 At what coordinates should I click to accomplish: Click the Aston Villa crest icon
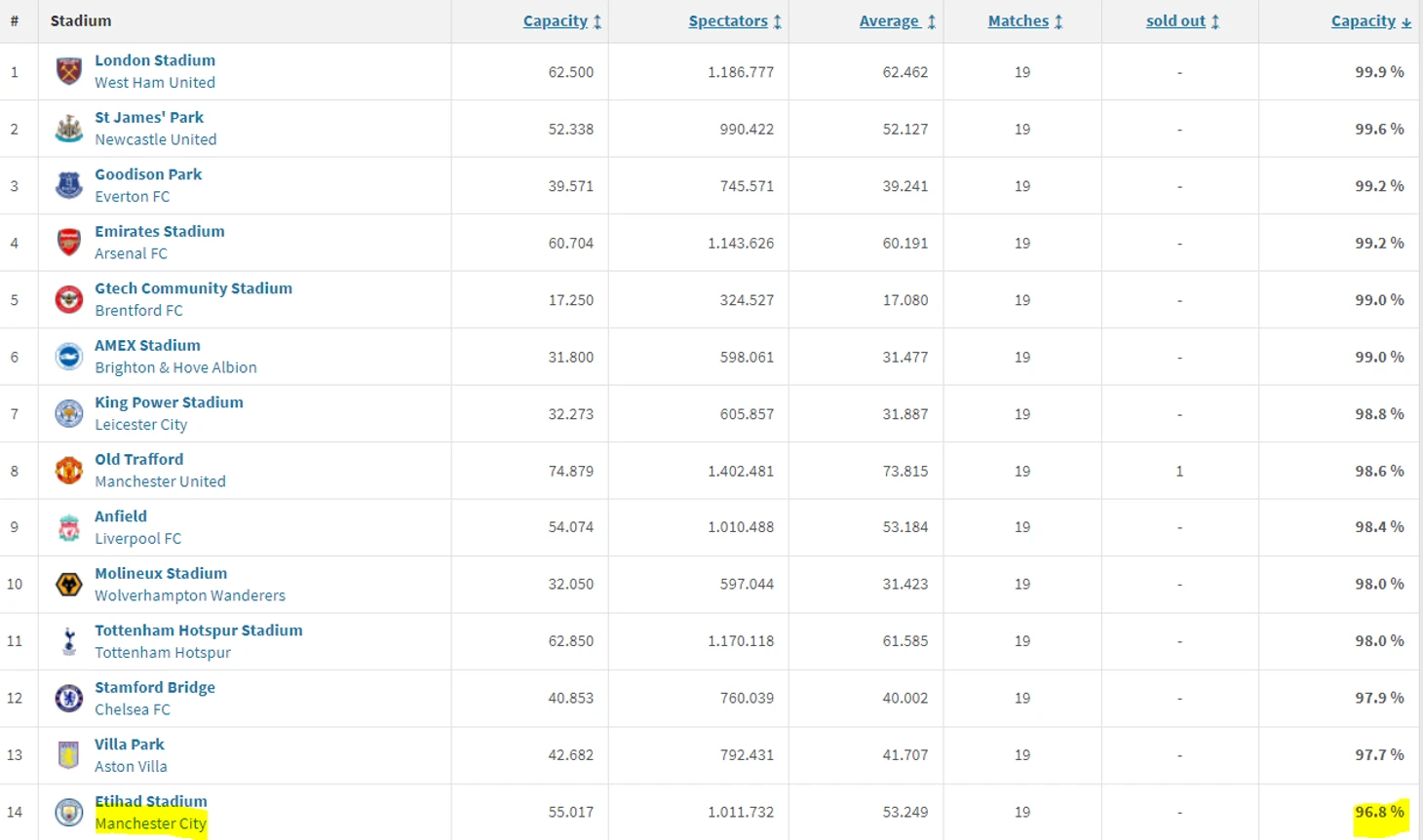(68, 755)
